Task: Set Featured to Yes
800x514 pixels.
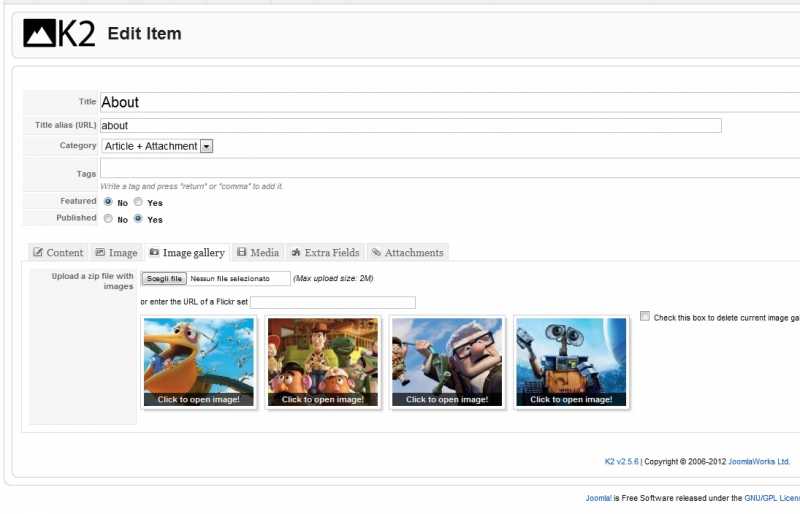Action: coord(138,202)
